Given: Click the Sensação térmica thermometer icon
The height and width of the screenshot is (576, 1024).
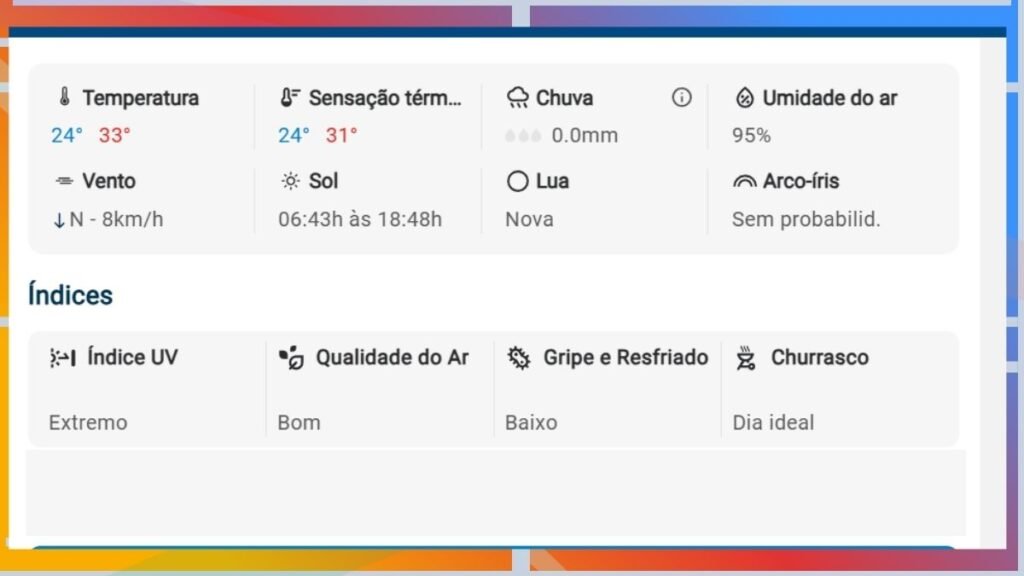Looking at the screenshot, I should pos(290,98).
